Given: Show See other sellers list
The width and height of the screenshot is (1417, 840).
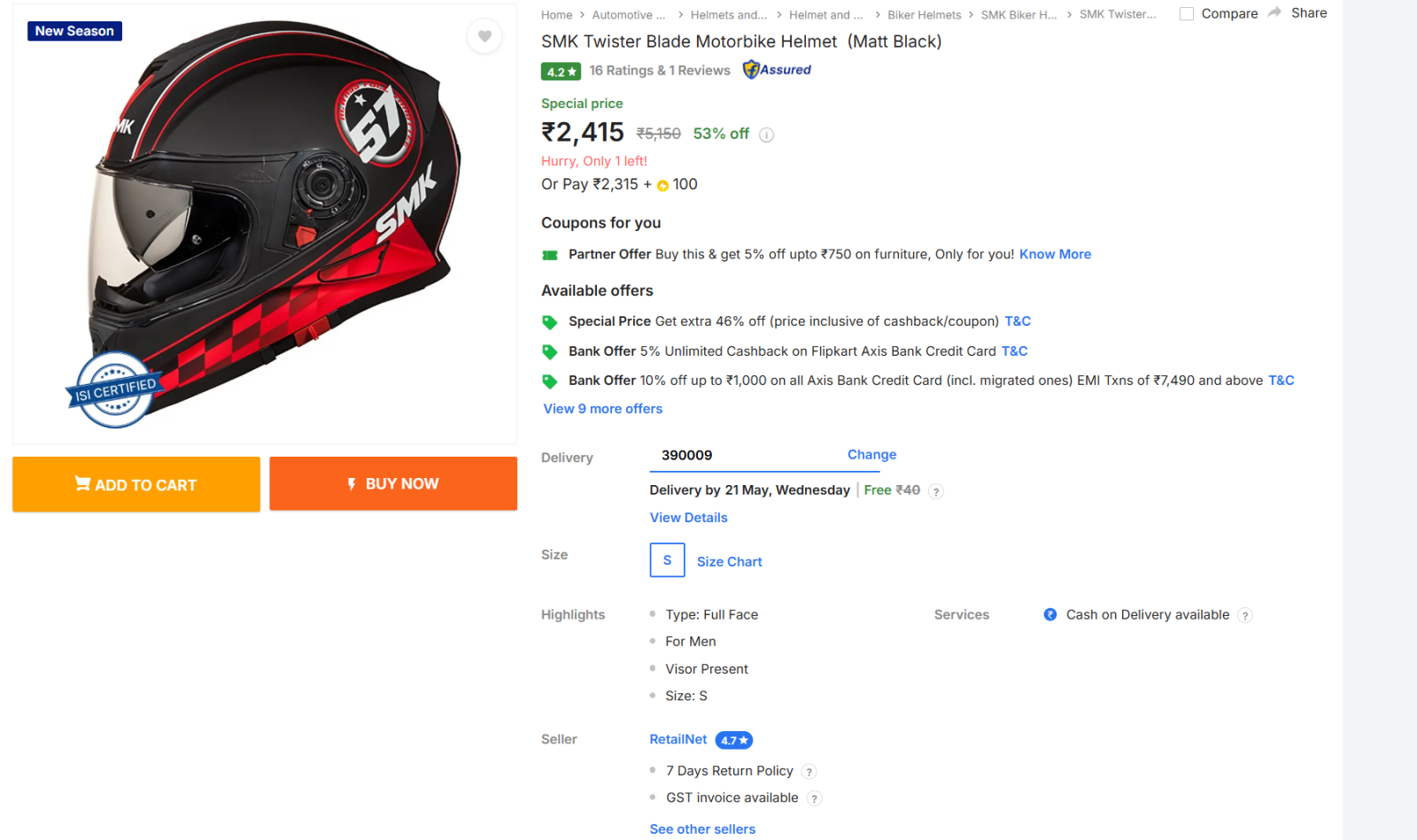Looking at the screenshot, I should point(702,829).
